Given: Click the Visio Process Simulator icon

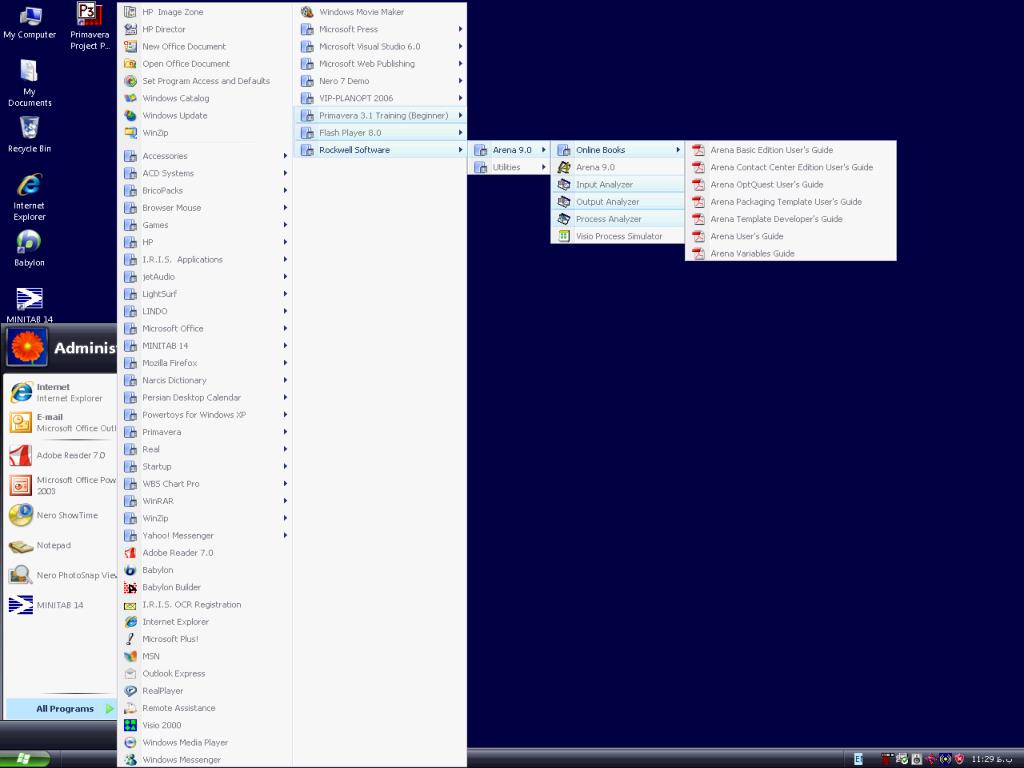Looking at the screenshot, I should (564, 236).
